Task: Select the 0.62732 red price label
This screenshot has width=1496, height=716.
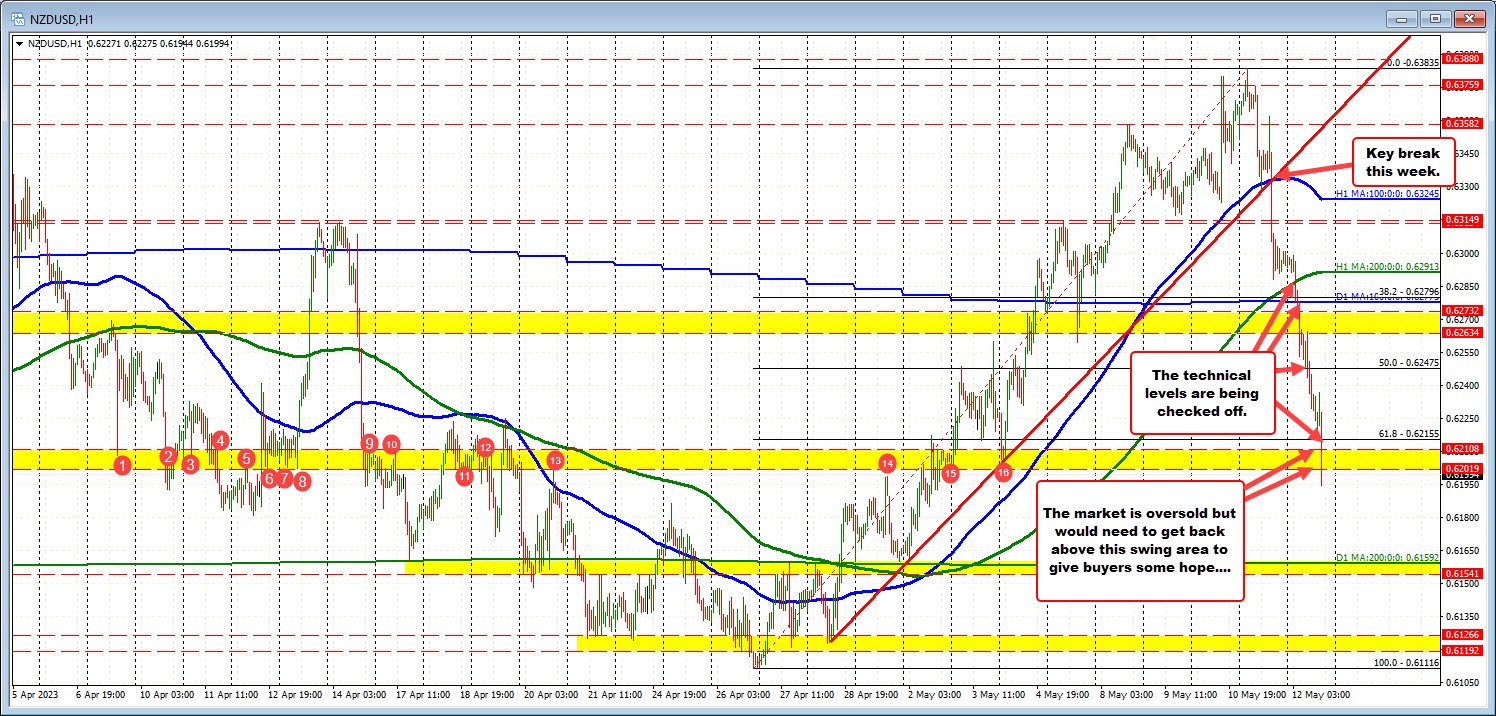Action: pyautogui.click(x=1461, y=311)
